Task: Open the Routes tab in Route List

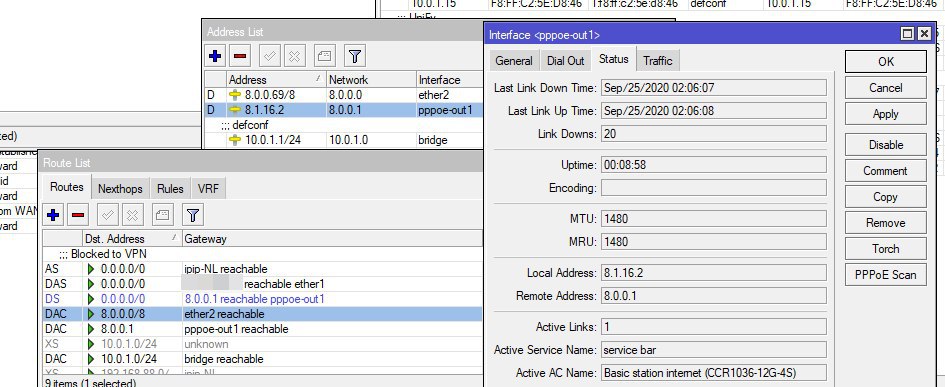Action: (66, 187)
